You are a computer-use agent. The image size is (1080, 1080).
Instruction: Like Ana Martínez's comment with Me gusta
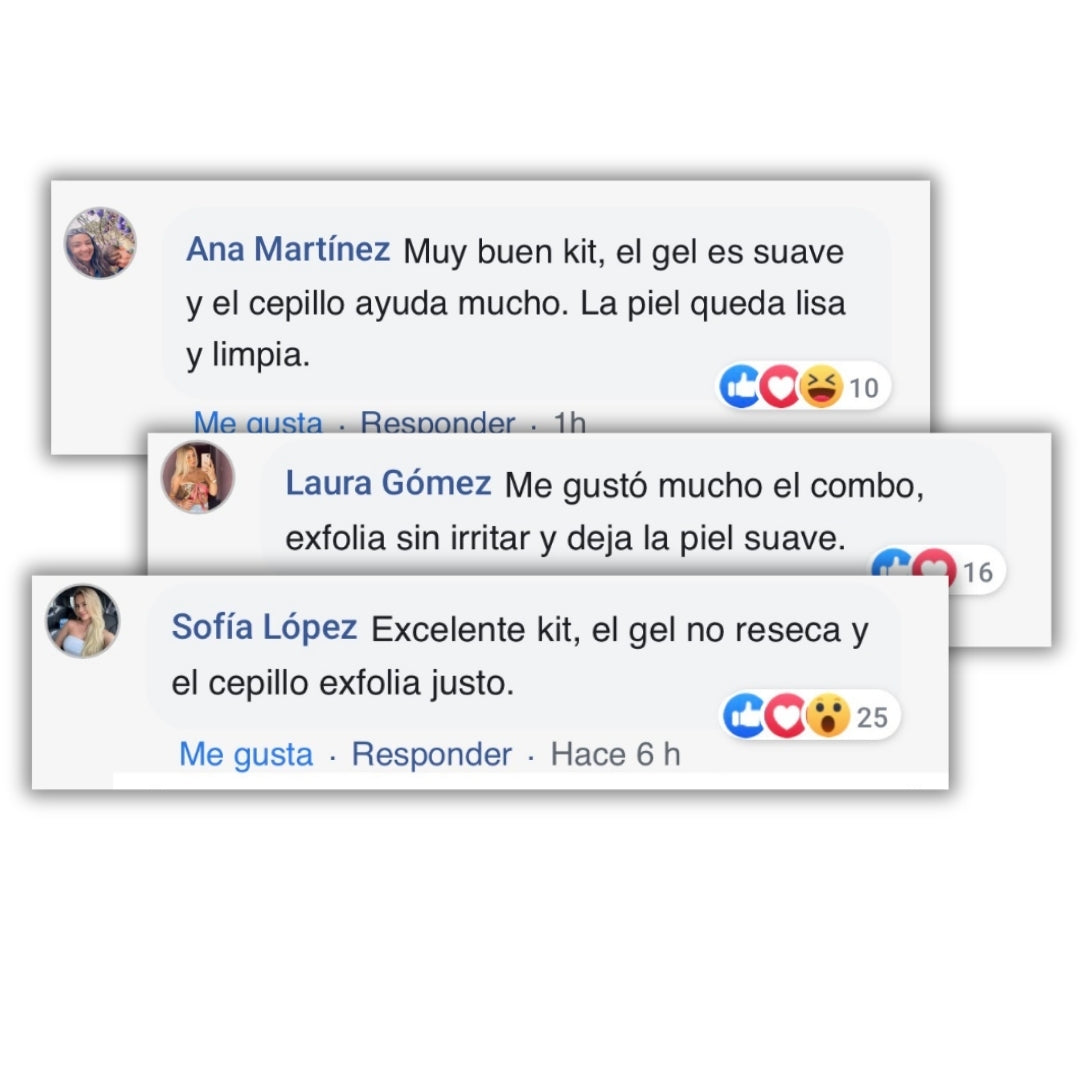point(258,421)
